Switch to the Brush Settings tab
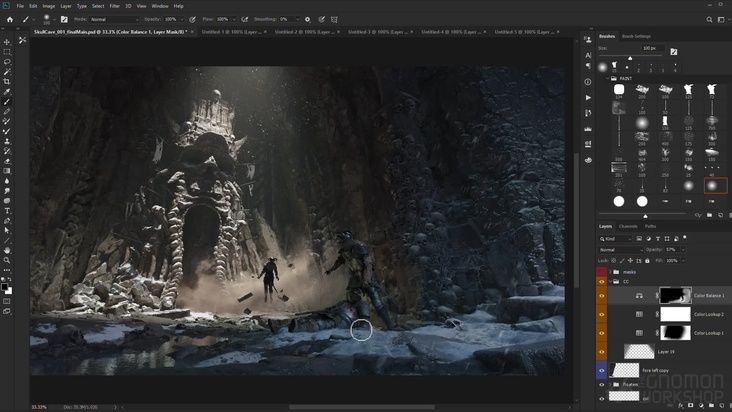The height and width of the screenshot is (412, 732). click(636, 36)
